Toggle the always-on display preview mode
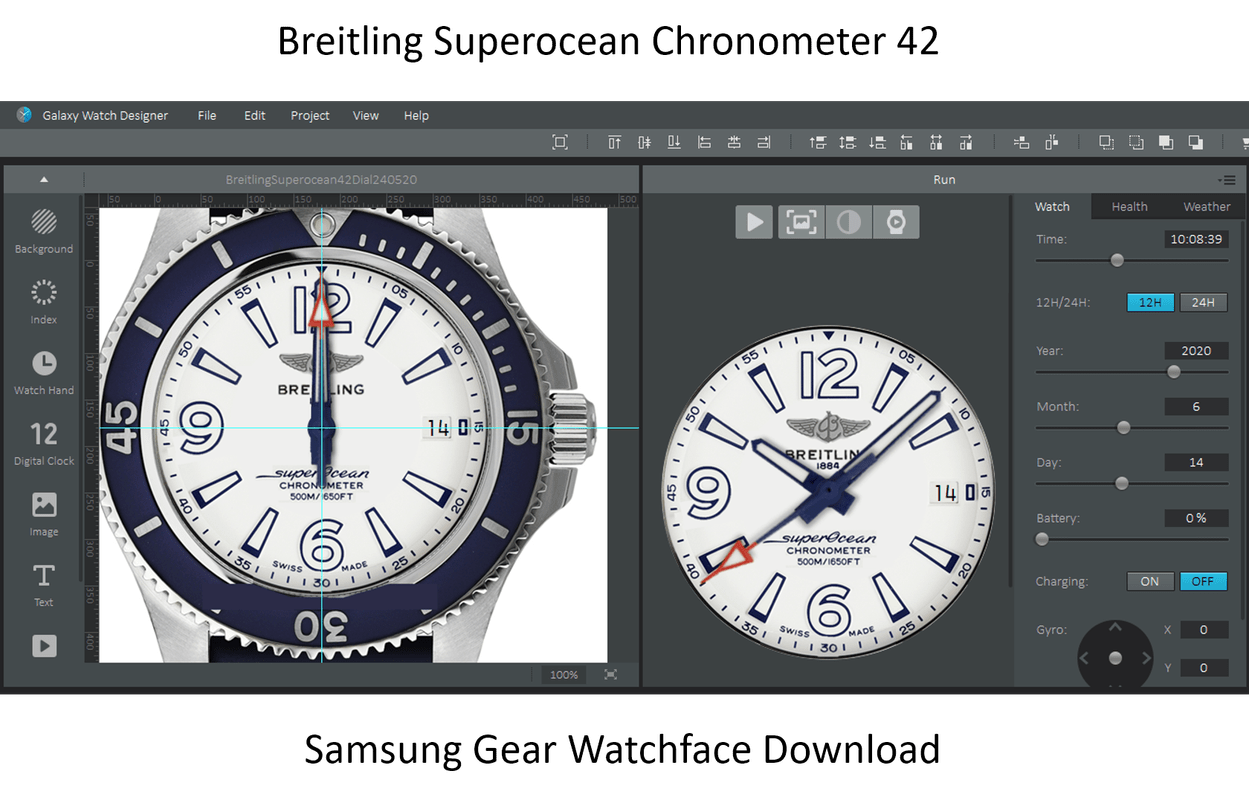Image resolution: width=1249 pixels, height=800 pixels. (848, 221)
